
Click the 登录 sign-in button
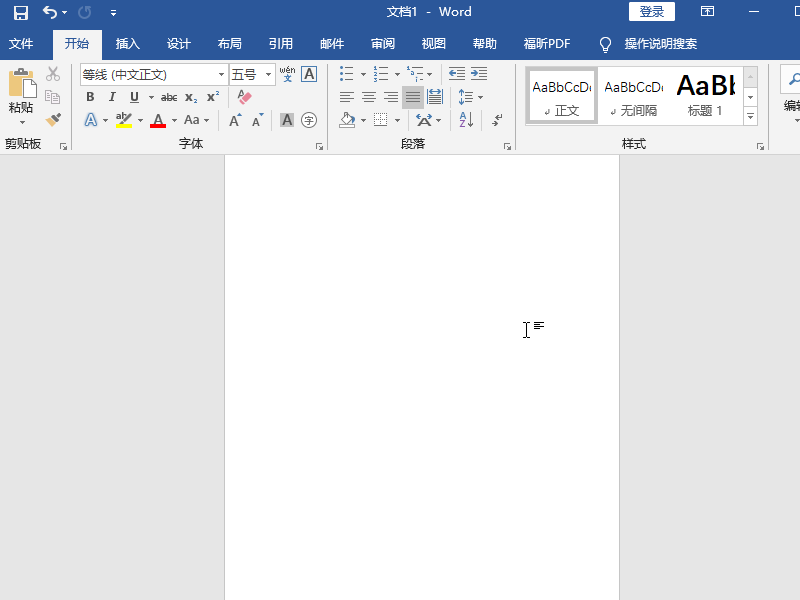(x=652, y=12)
